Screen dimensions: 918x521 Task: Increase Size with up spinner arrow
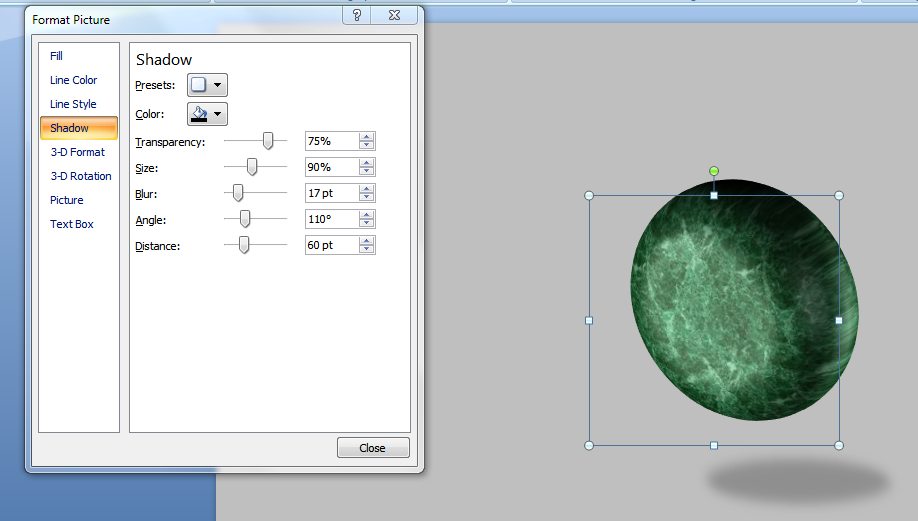click(366, 163)
